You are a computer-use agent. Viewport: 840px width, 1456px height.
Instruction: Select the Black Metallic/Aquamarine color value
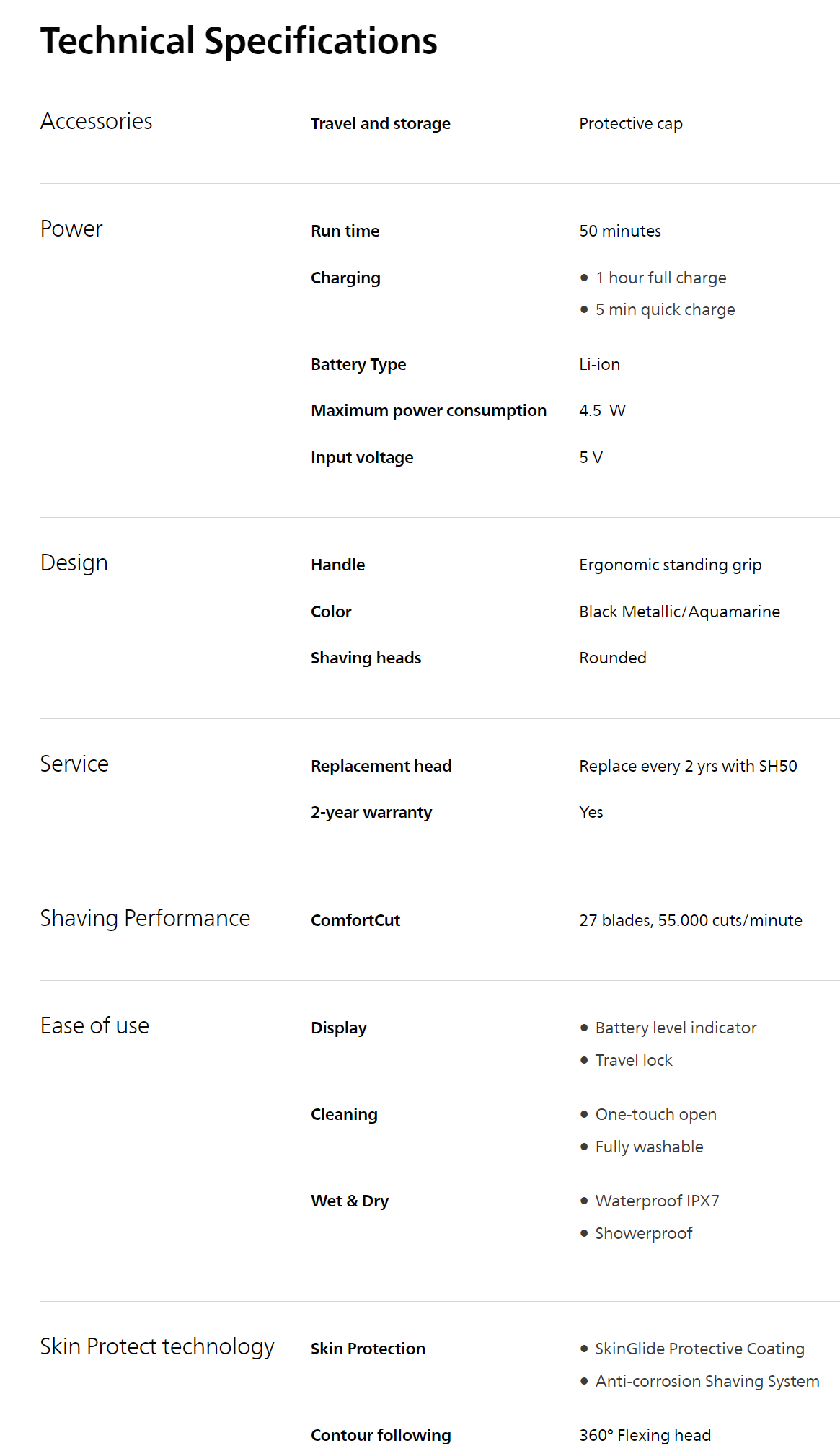coord(679,612)
